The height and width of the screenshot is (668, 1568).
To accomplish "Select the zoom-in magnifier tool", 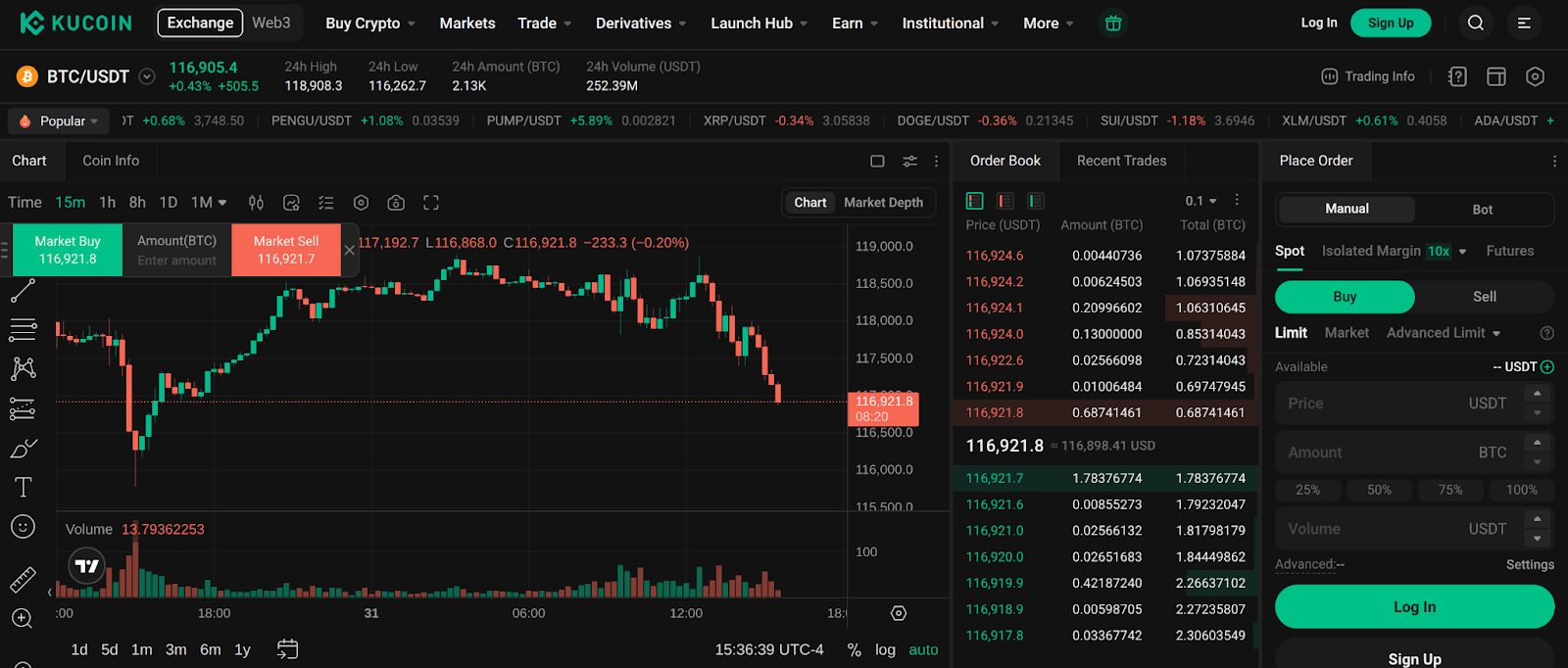I will 23,618.
